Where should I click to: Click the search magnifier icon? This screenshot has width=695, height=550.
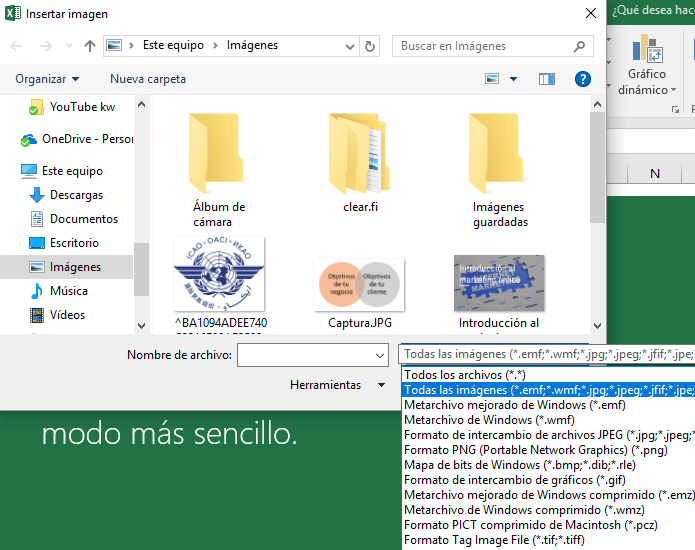579,46
